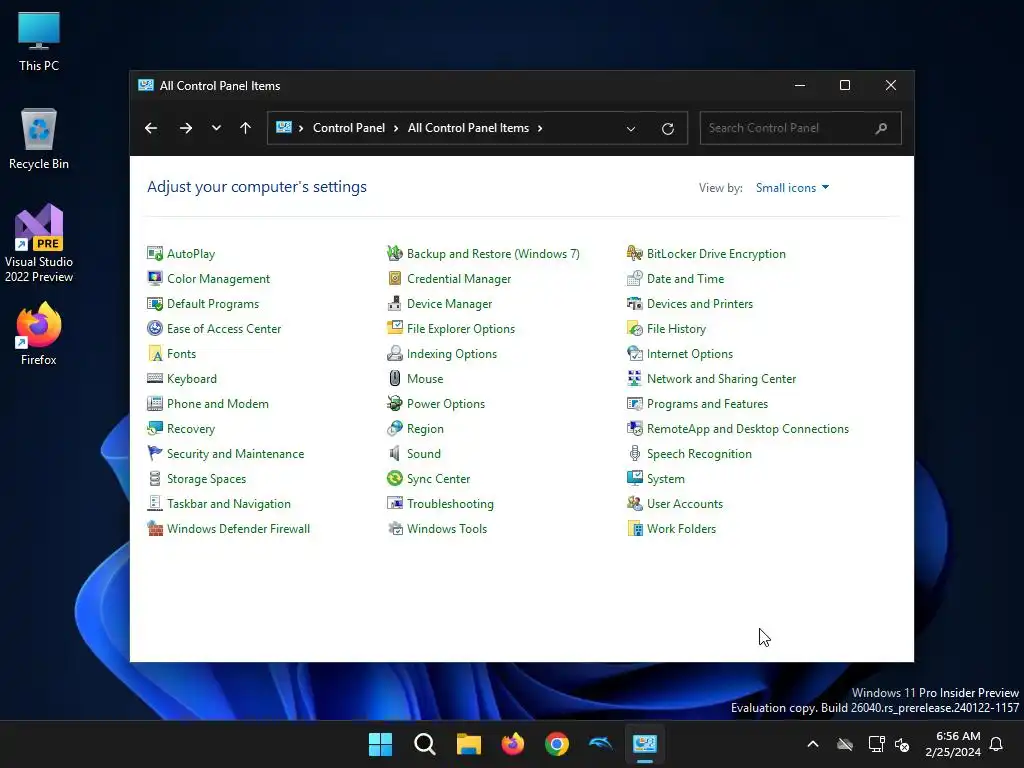Viewport: 1024px width, 768px height.
Task: Click the Device Manager icon
Action: [x=394, y=304]
